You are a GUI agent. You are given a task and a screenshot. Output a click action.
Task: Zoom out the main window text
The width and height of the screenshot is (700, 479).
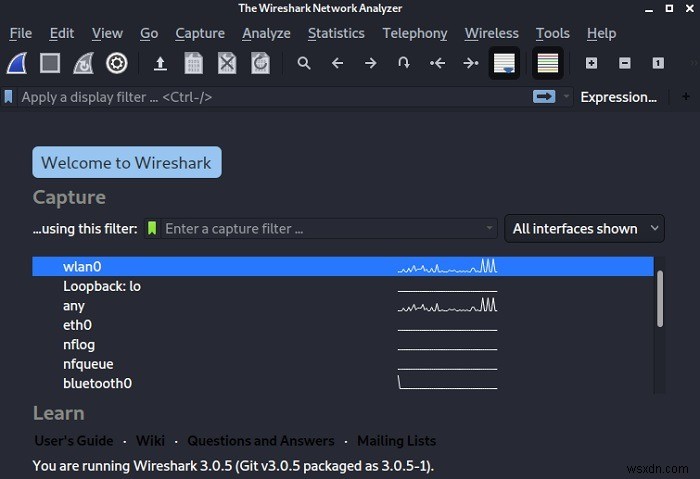pos(625,63)
